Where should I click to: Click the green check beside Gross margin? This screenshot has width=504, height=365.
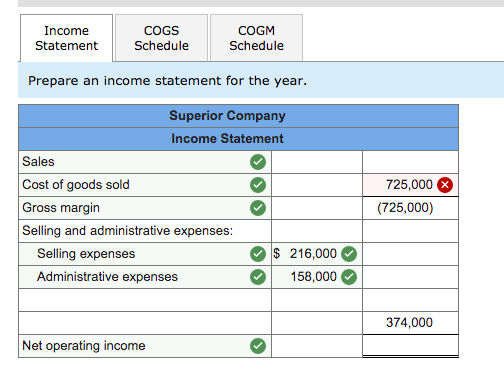(x=258, y=208)
